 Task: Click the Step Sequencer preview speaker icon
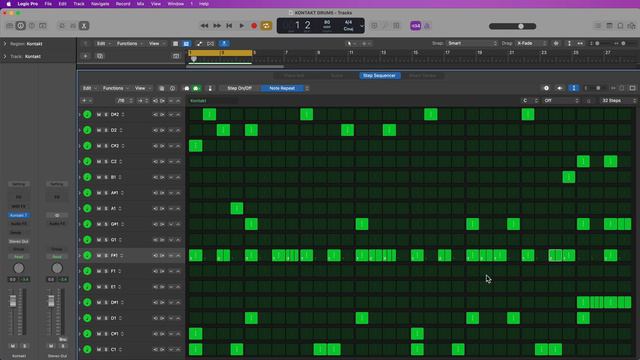[560, 88]
